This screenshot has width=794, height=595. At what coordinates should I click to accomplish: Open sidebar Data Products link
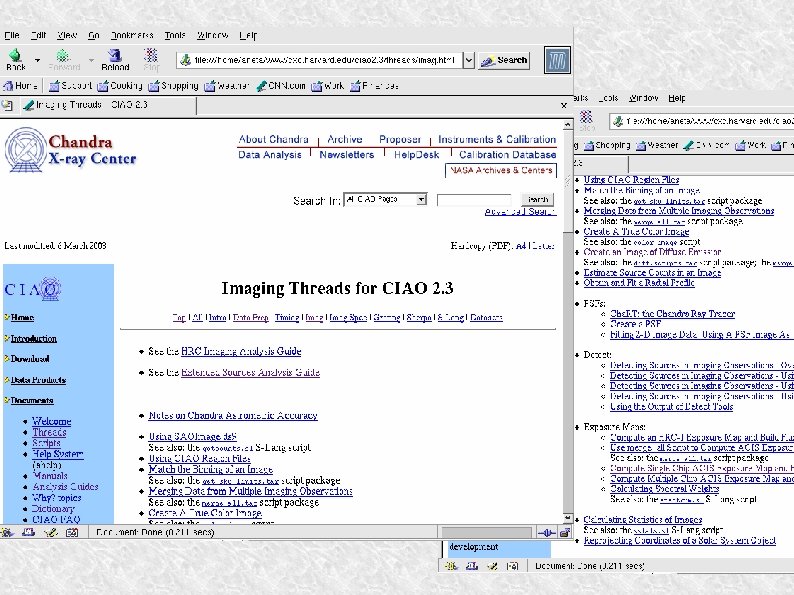[x=38, y=380]
